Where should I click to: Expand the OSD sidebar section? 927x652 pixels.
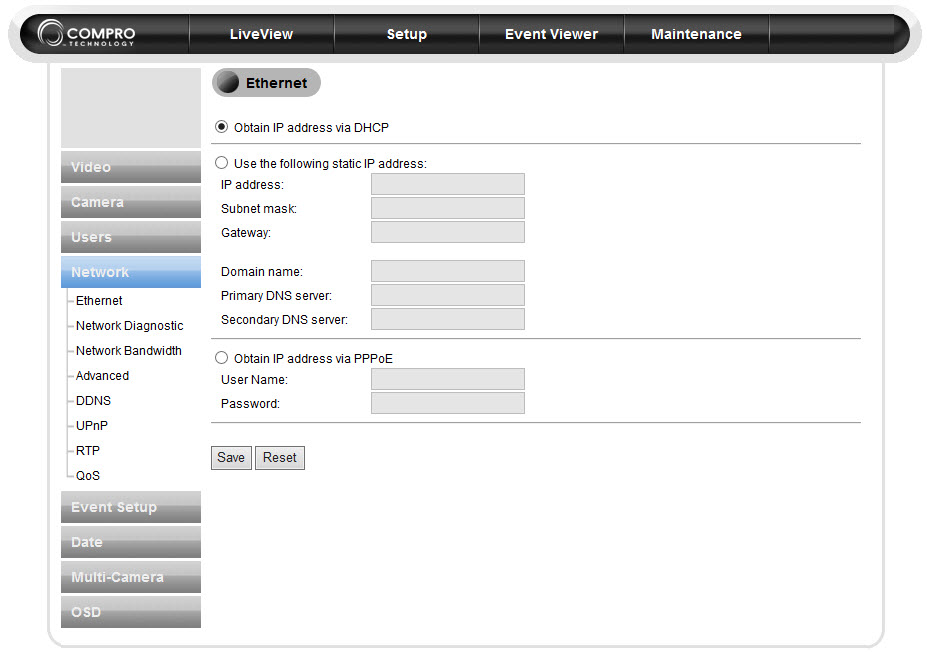(131, 612)
